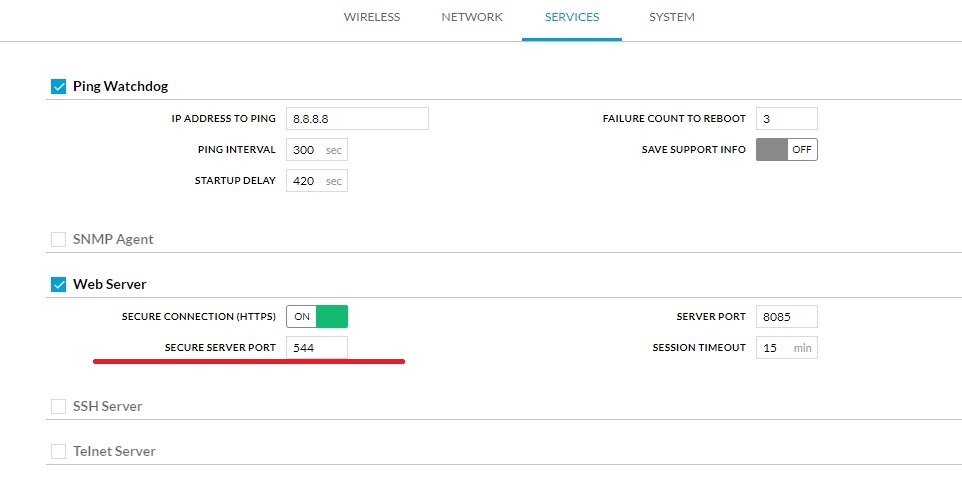The image size is (962, 481).
Task: Enable the SSH Server checkbox
Action: coord(58,407)
